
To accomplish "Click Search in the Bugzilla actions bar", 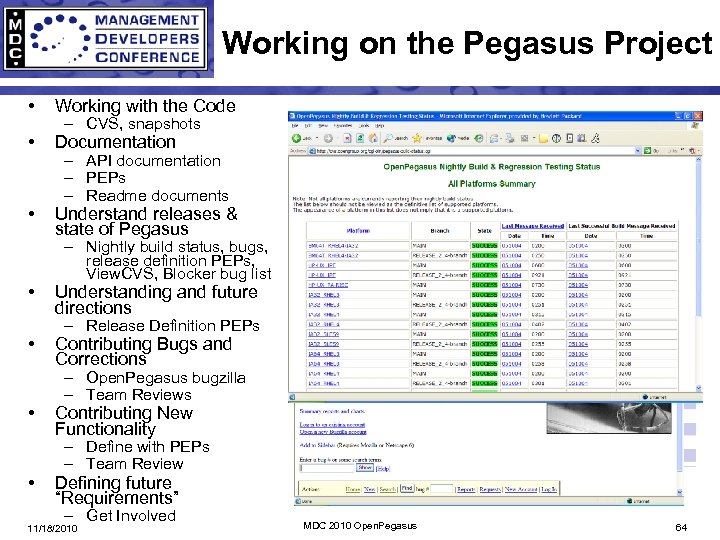I will [x=388, y=489].
